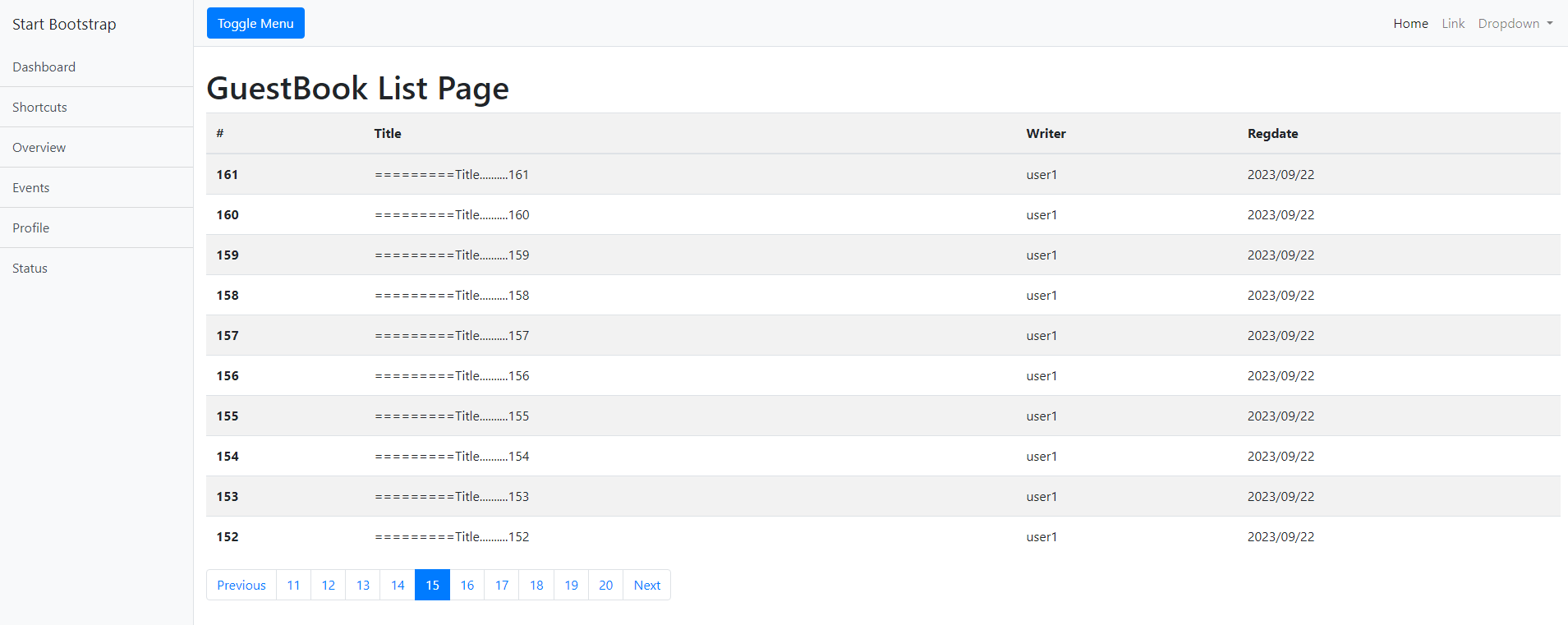Viewport: 1568px width, 625px height.
Task: Open the guestbook entry Title 158
Action: (x=452, y=295)
